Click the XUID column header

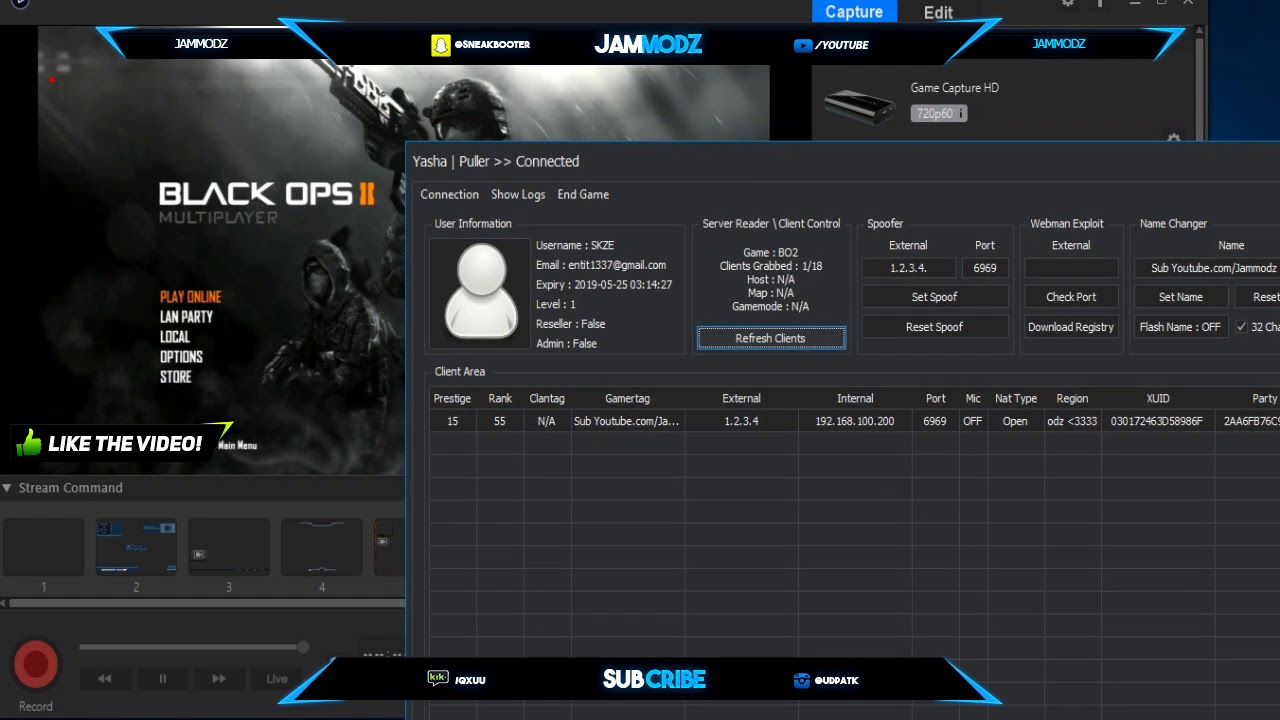click(x=1158, y=399)
